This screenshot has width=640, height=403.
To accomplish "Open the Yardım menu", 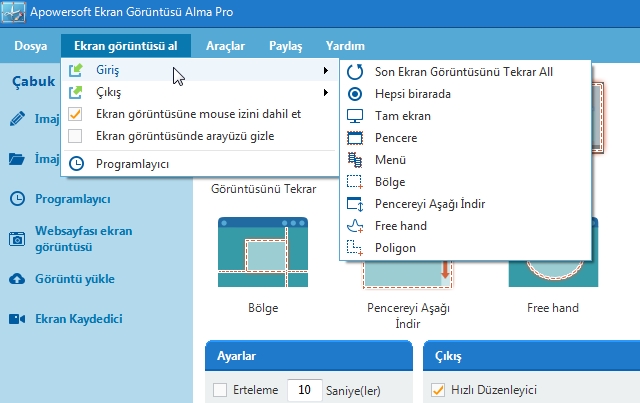I will click(x=345, y=46).
